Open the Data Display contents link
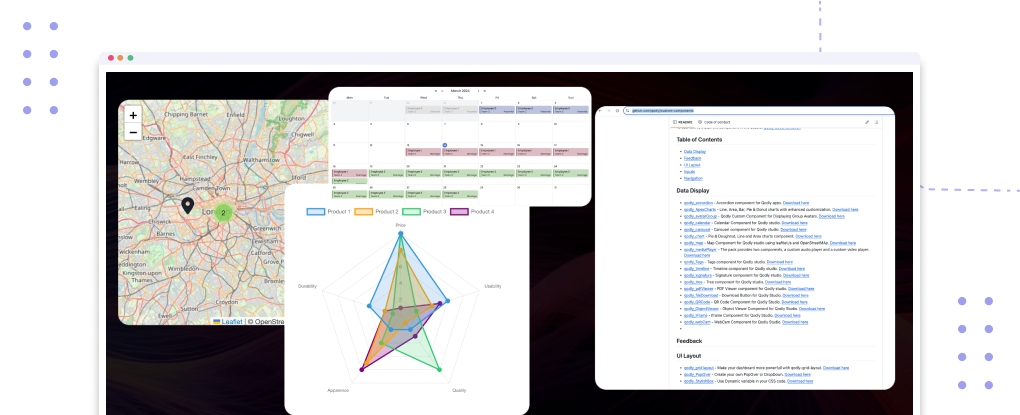The height and width of the screenshot is (415, 1020). click(694, 151)
